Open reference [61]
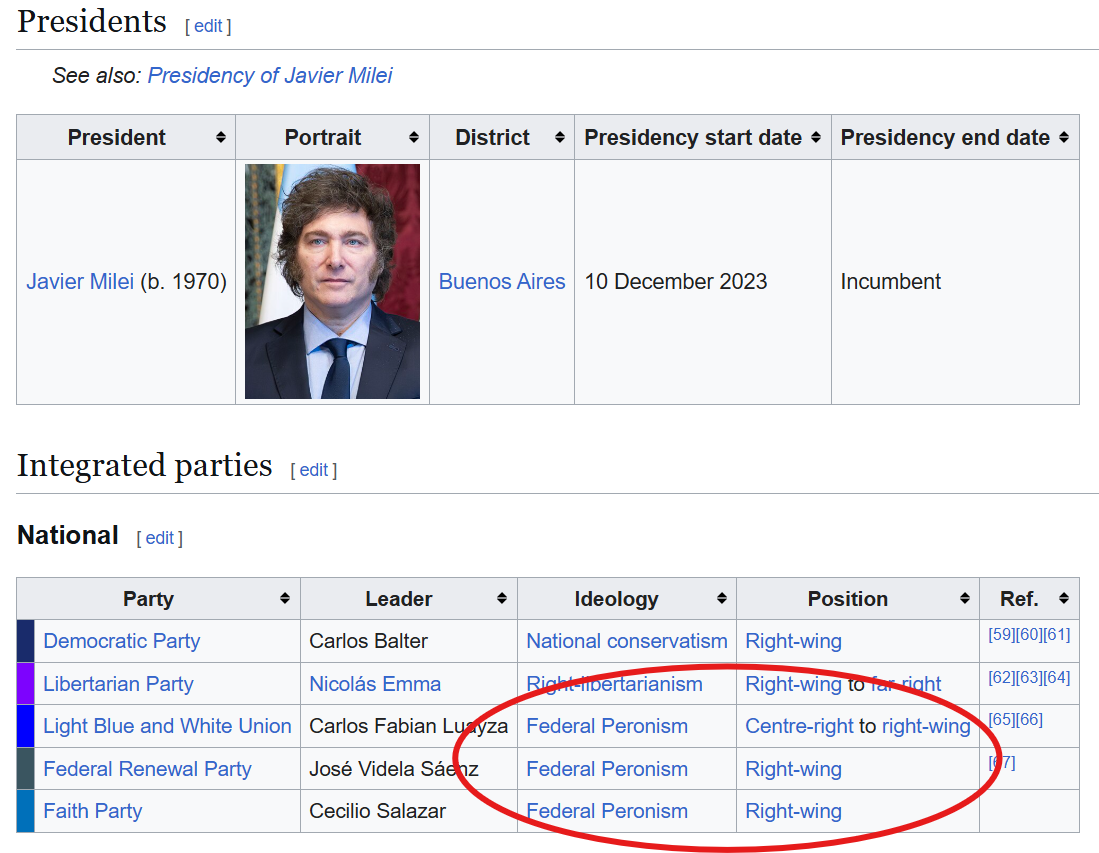 click(x=1056, y=634)
